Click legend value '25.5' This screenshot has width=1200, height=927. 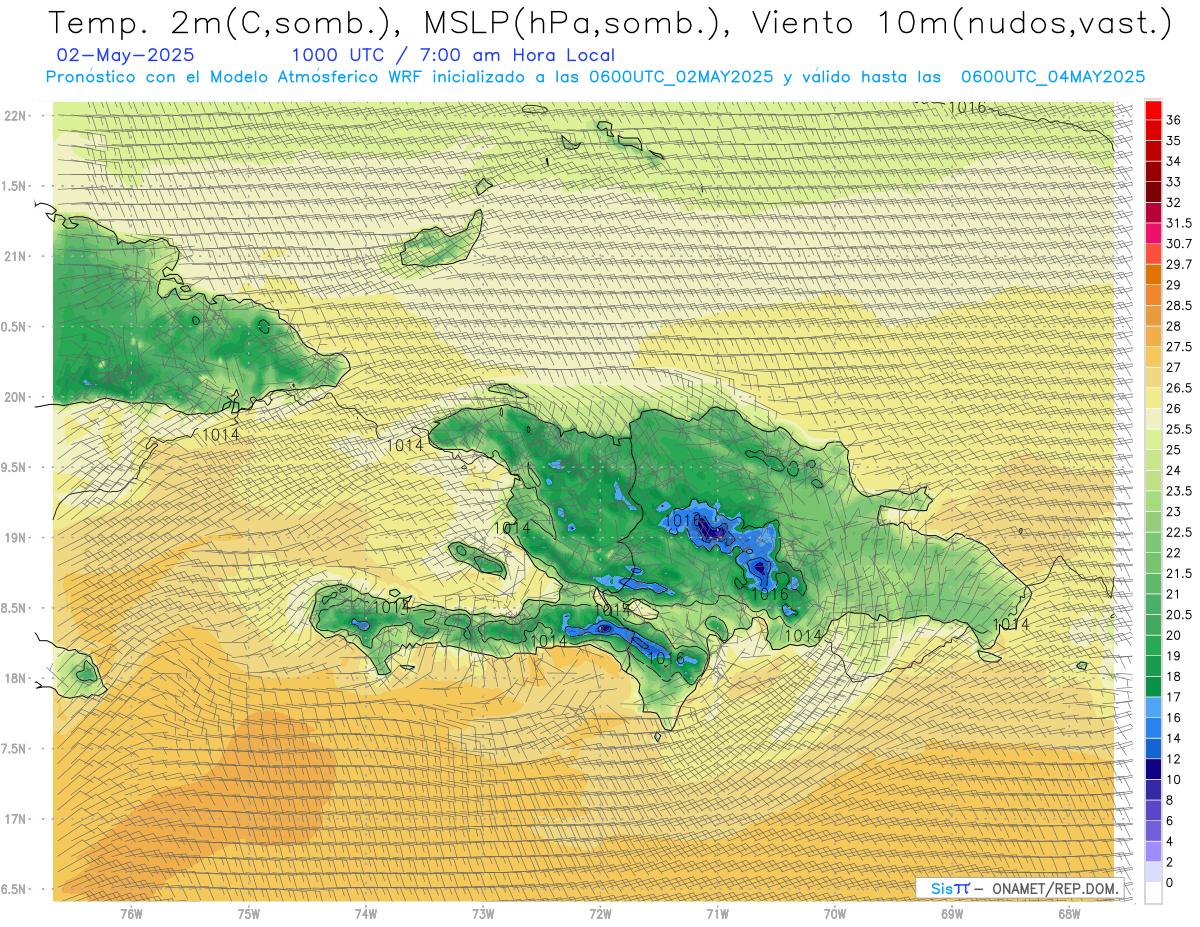click(1179, 429)
